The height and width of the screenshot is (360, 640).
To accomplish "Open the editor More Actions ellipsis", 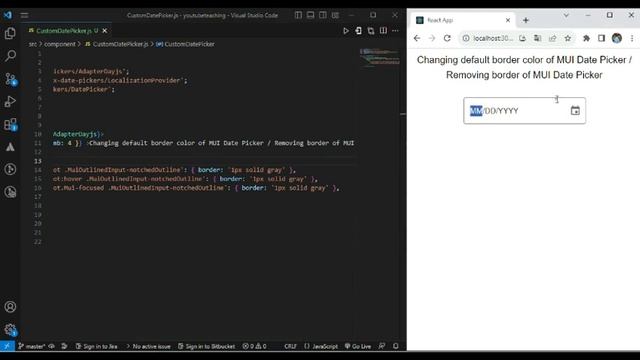I will (x=395, y=31).
